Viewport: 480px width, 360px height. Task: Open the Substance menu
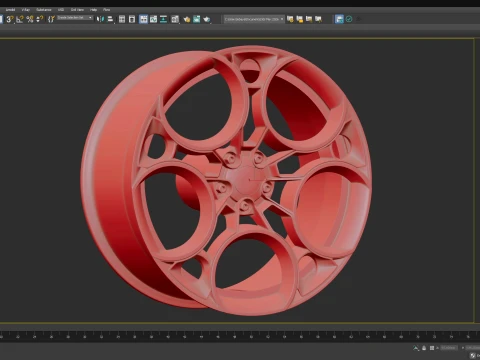pyautogui.click(x=44, y=10)
